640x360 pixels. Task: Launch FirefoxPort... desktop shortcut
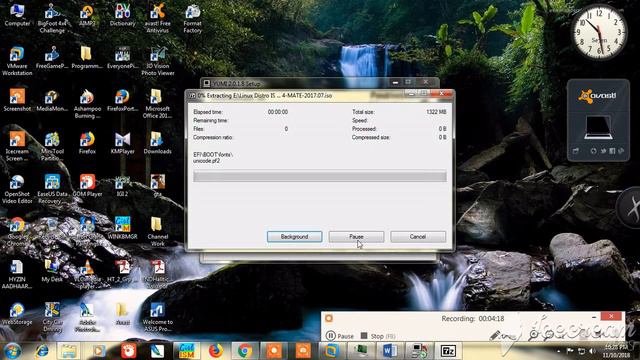122,100
